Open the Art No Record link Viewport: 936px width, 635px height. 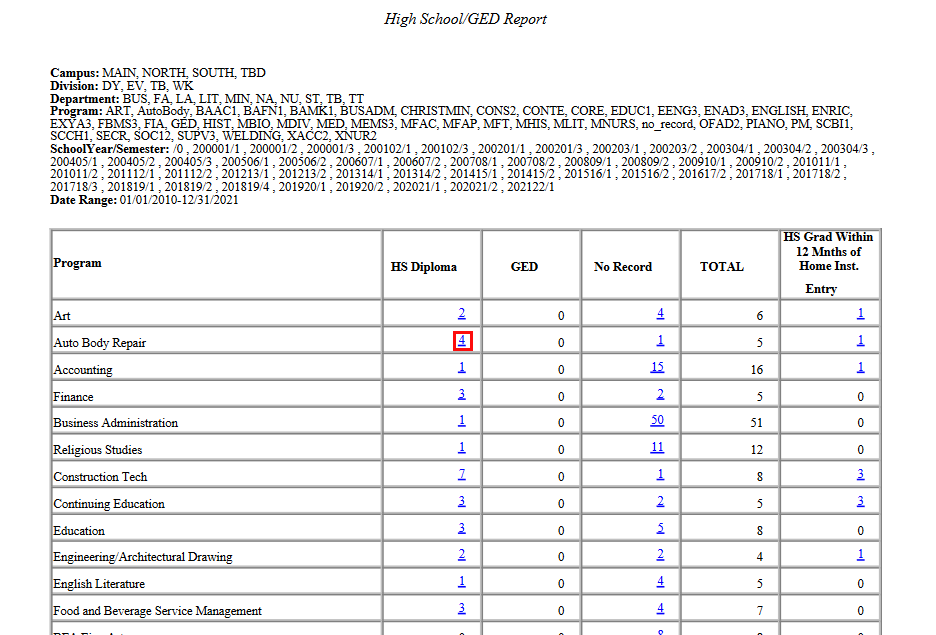pos(660,312)
